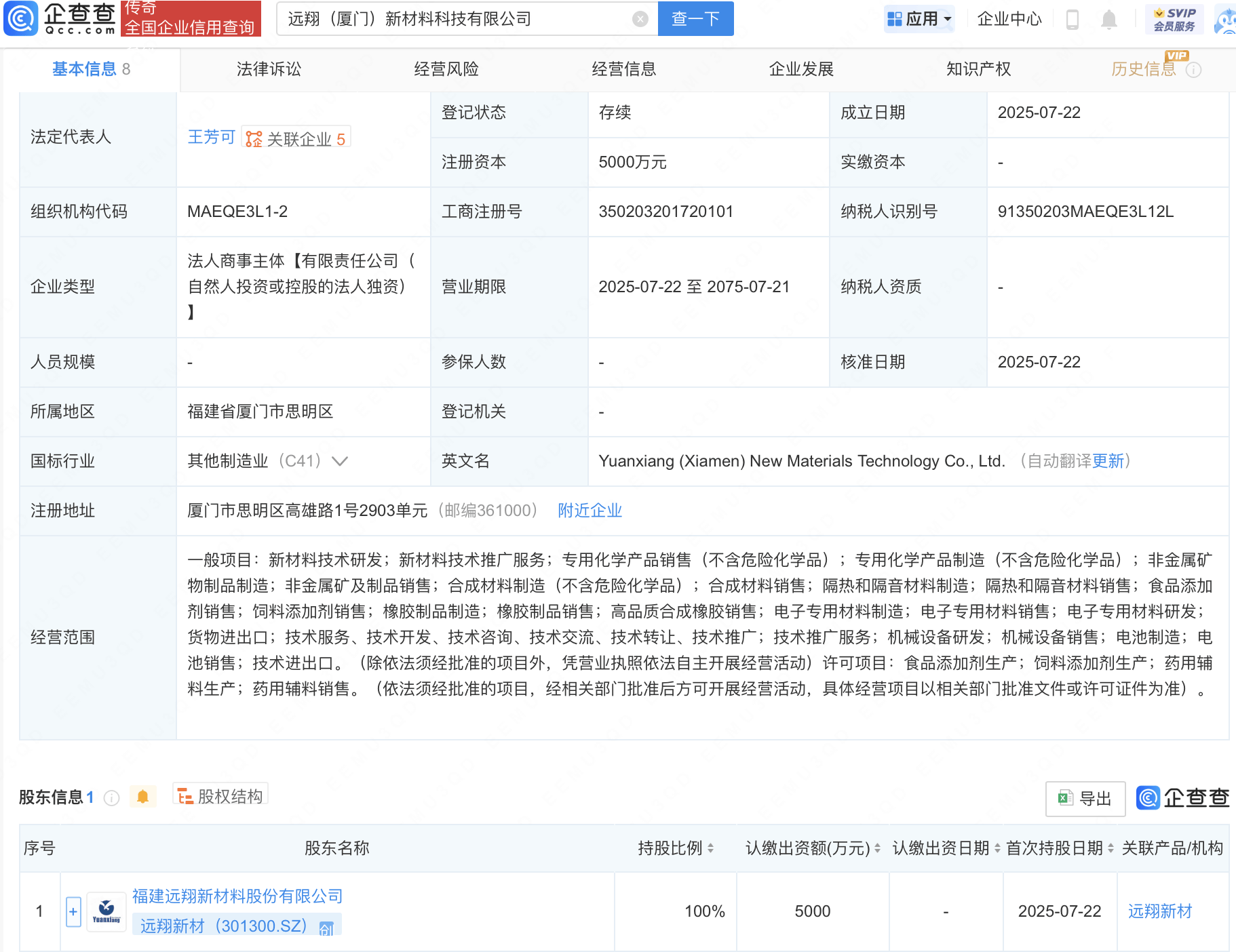Switch to the 法律诉讼 tab
The height and width of the screenshot is (952, 1236).
click(x=269, y=69)
